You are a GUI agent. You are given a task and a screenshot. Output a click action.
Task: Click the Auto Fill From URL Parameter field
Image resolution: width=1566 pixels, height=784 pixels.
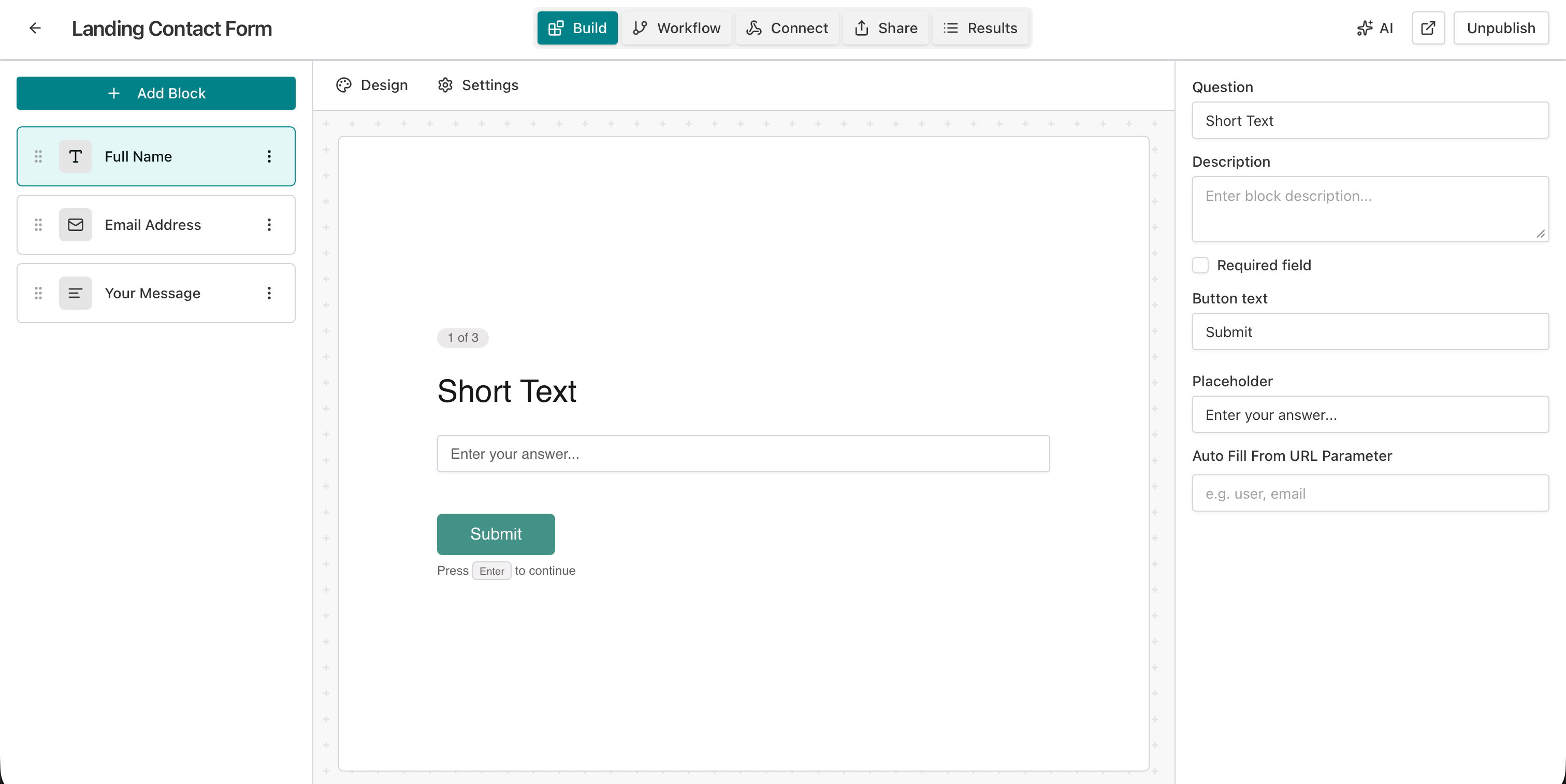pos(1370,493)
